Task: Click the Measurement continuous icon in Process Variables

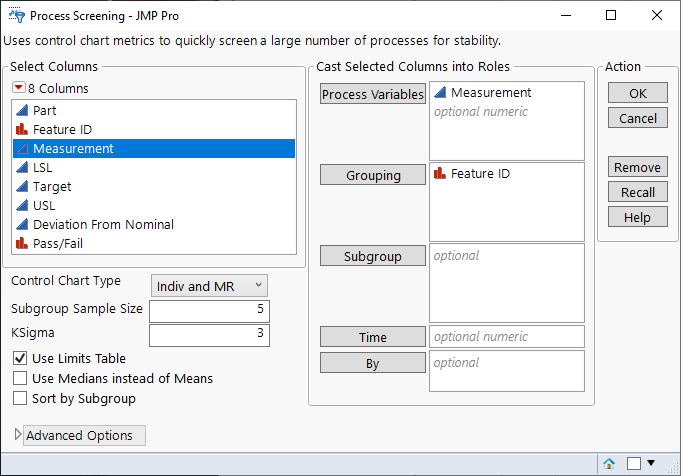Action: pyautogui.click(x=440, y=93)
